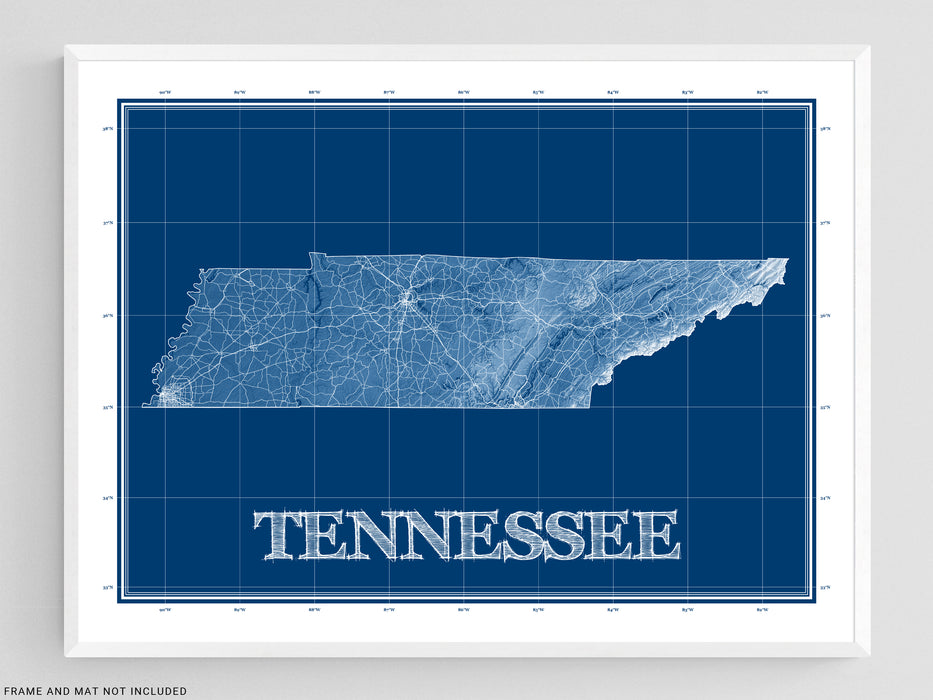Click the Nashville road hub on the map
Screen dimensions: 933x700
[405, 298]
